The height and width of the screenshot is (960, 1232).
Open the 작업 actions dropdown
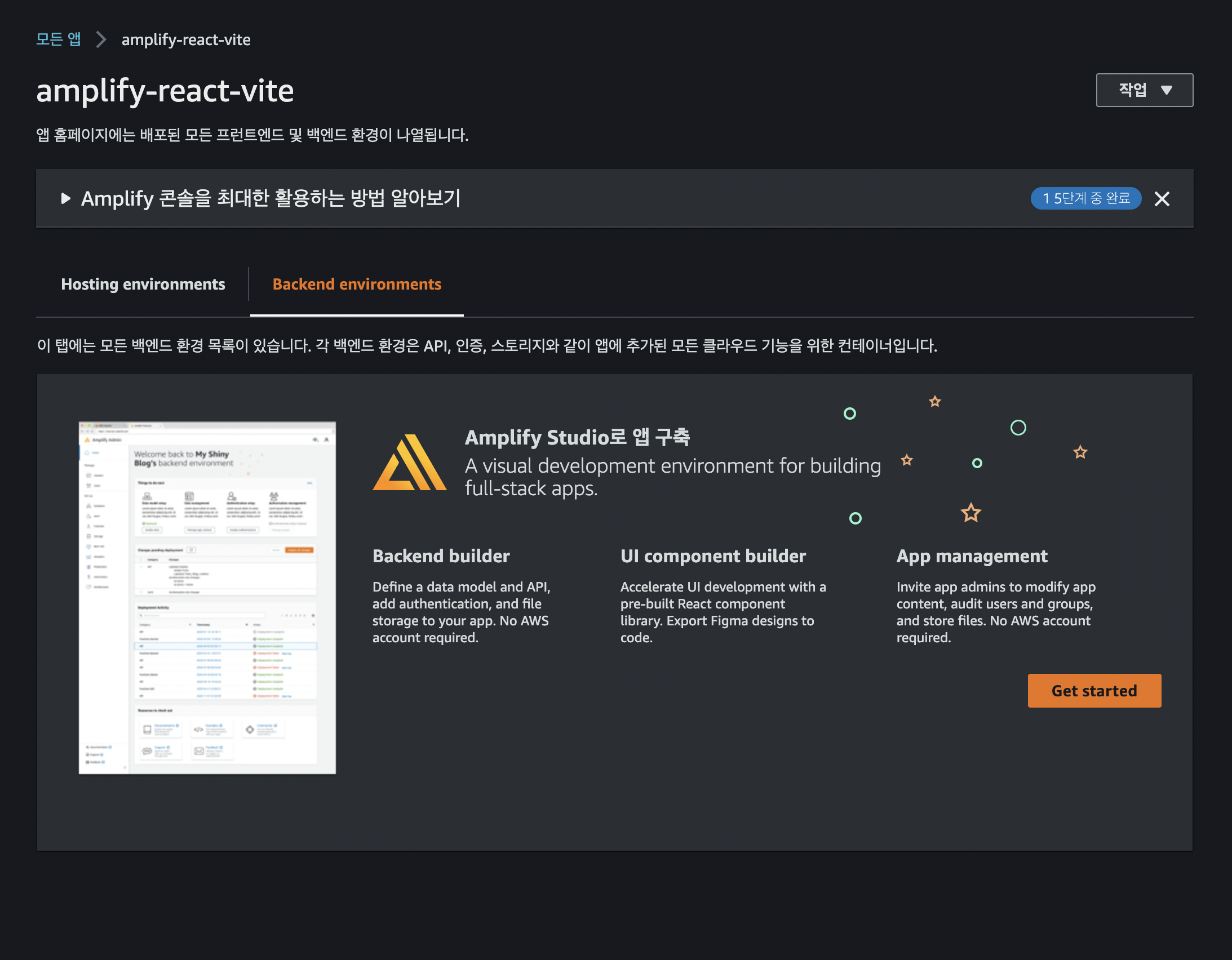(1144, 90)
